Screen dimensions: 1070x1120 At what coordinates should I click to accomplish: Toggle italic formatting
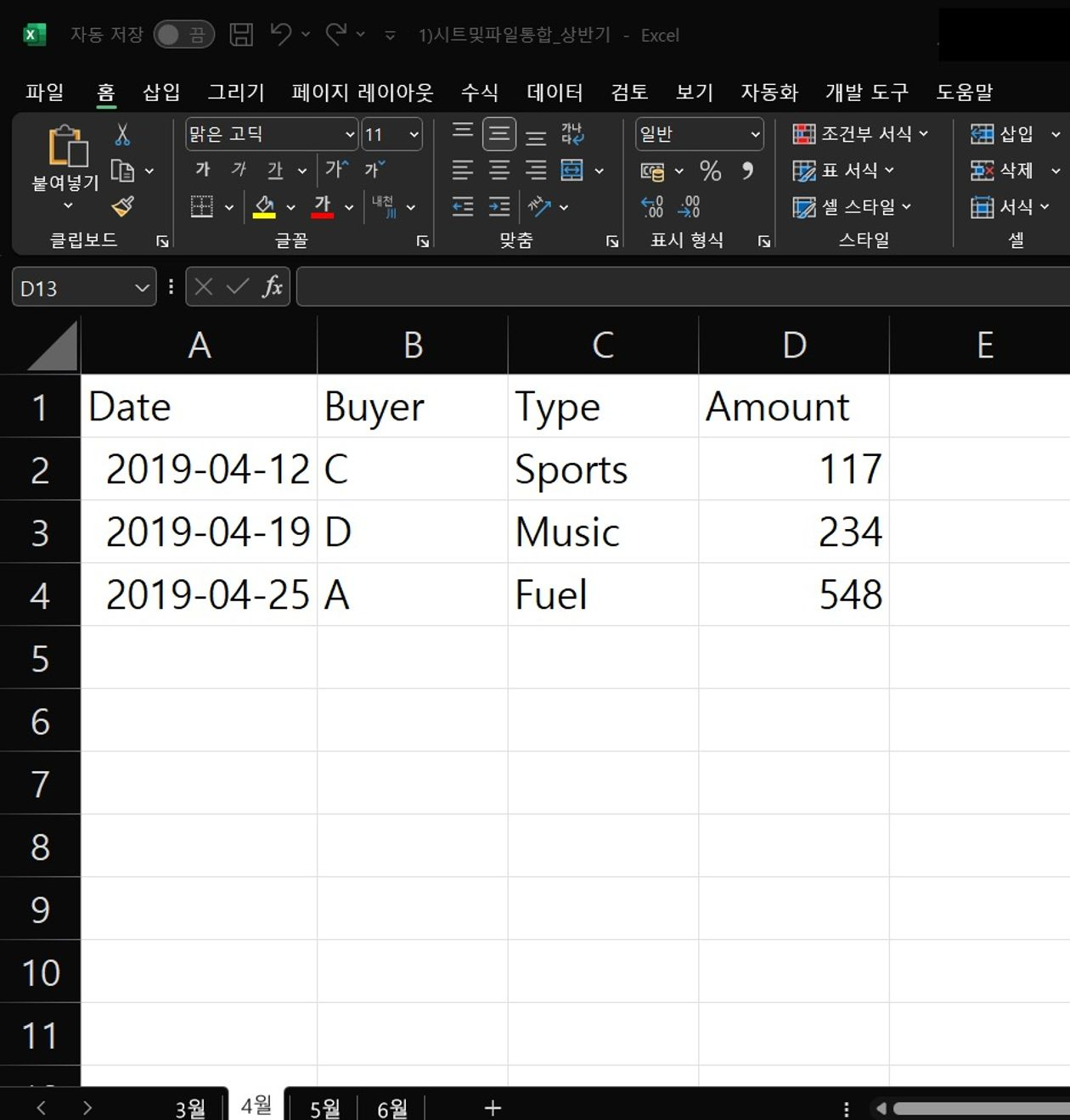pos(239,169)
